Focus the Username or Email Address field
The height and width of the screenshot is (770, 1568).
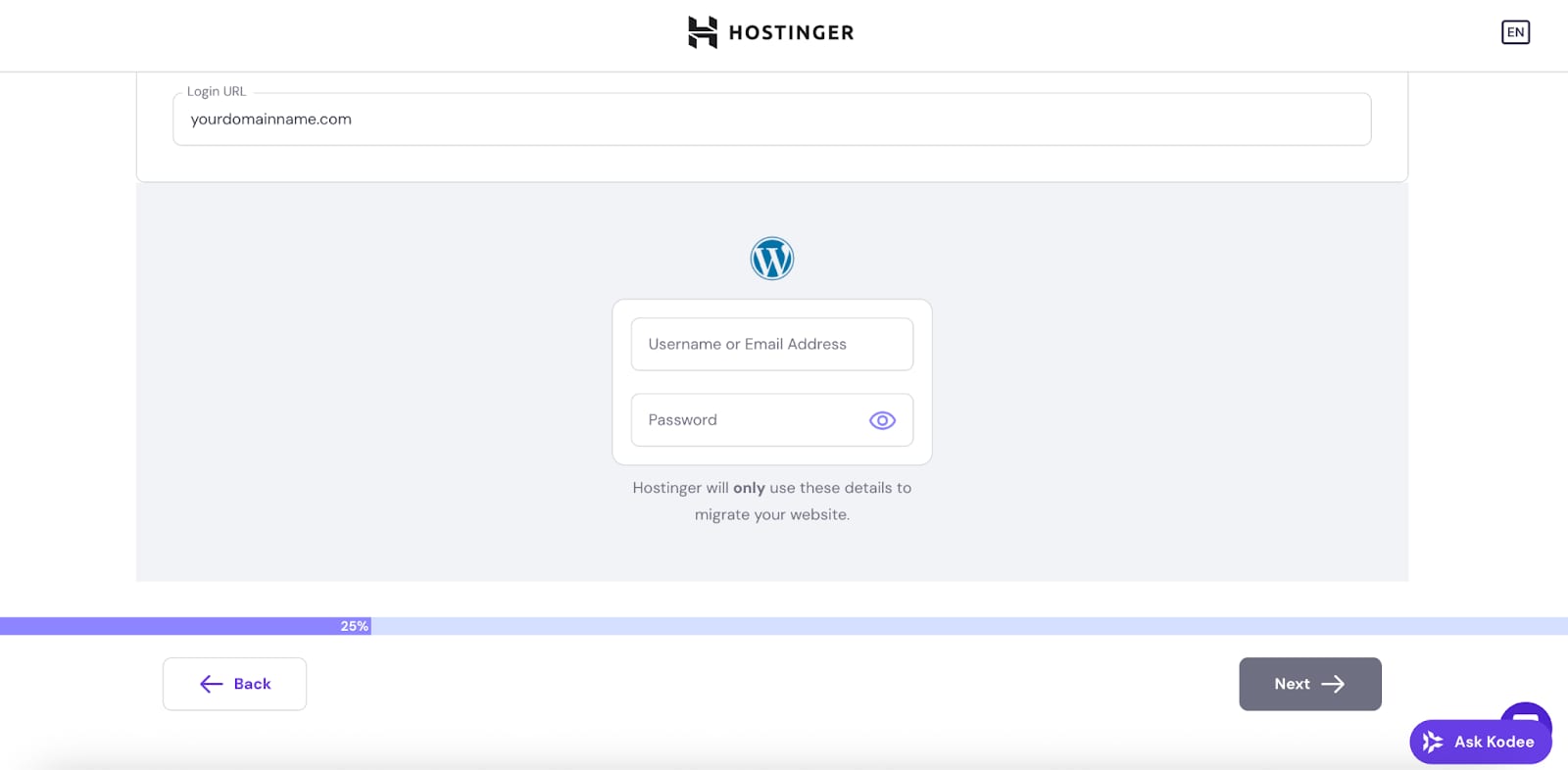point(771,344)
